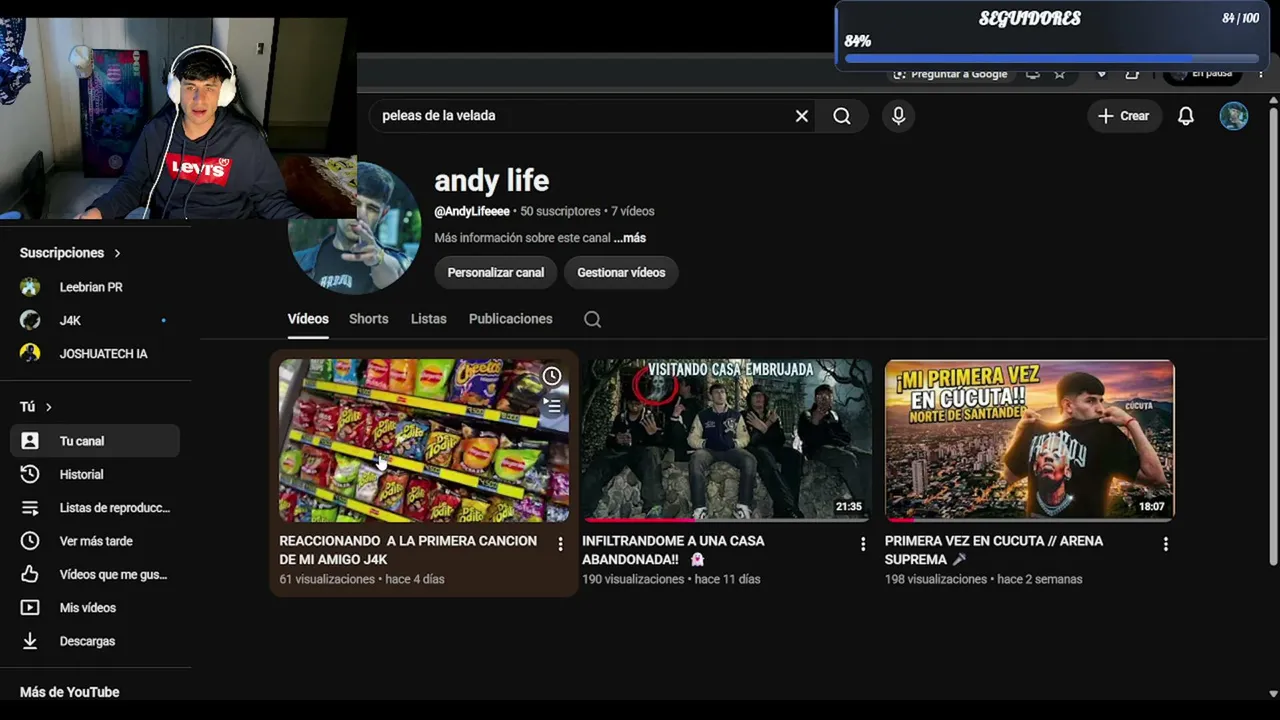Screen dimensions: 1280x720
Task: Open Ver más tarde in the sidebar
Action: (x=95, y=541)
